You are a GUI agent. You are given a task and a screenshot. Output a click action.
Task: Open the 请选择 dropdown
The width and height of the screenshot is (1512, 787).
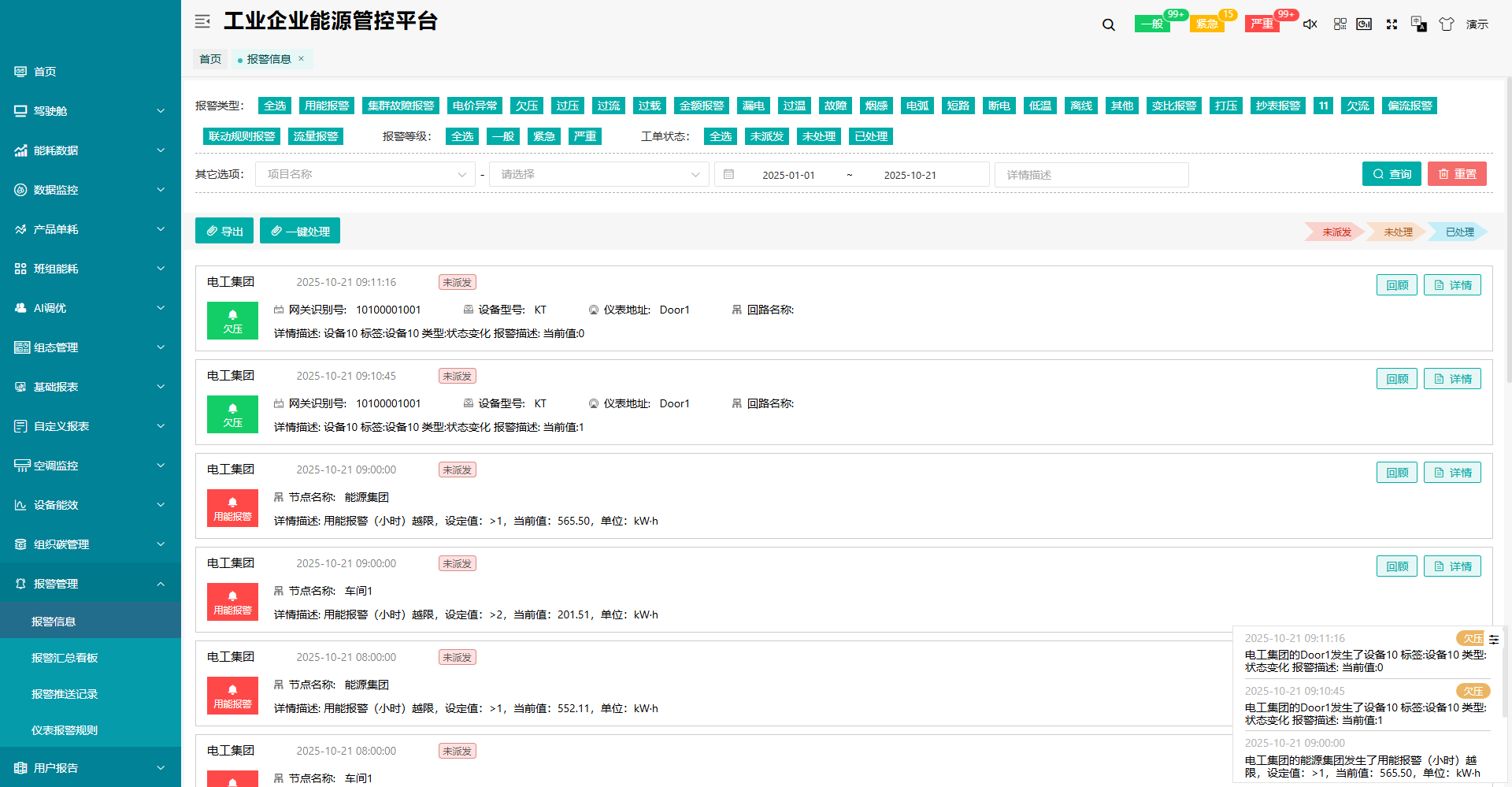click(x=599, y=174)
